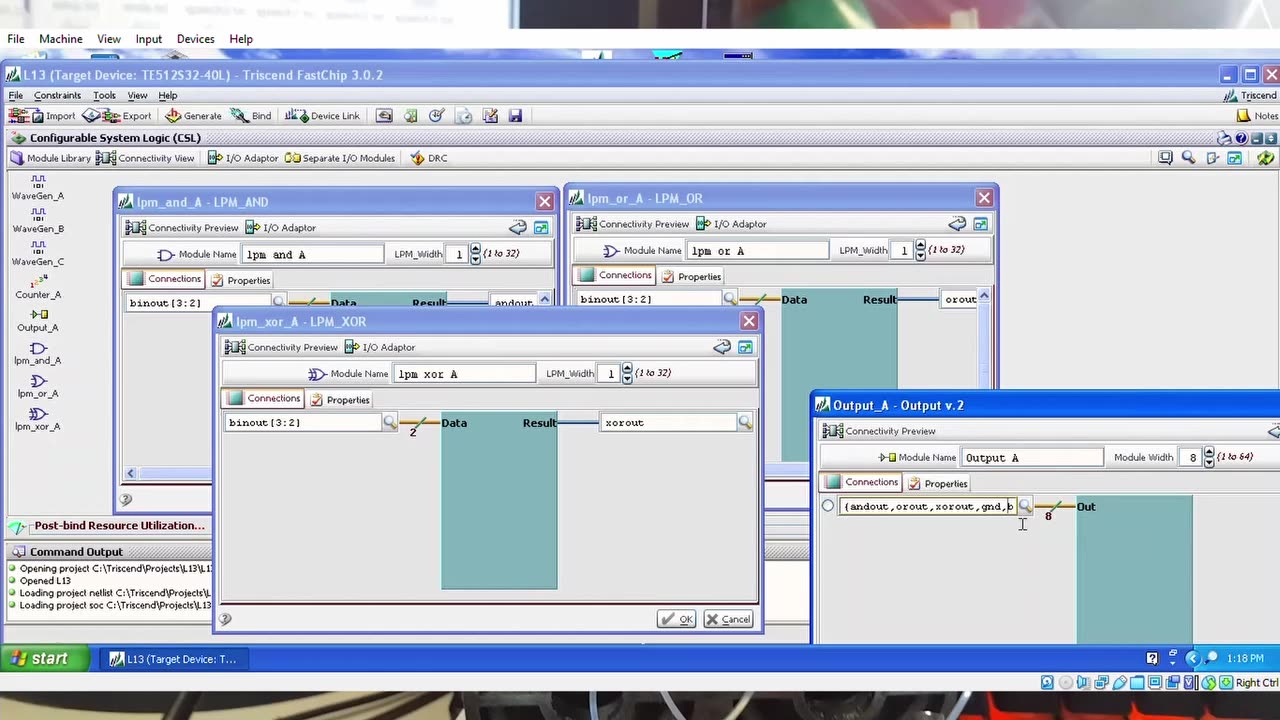
Task: Select the lpm_and_A module icon in sidebar
Action: pyautogui.click(x=38, y=352)
